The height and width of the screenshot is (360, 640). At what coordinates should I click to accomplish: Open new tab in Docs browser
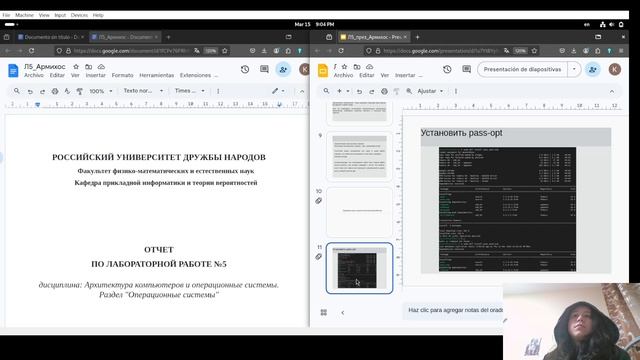pos(168,37)
